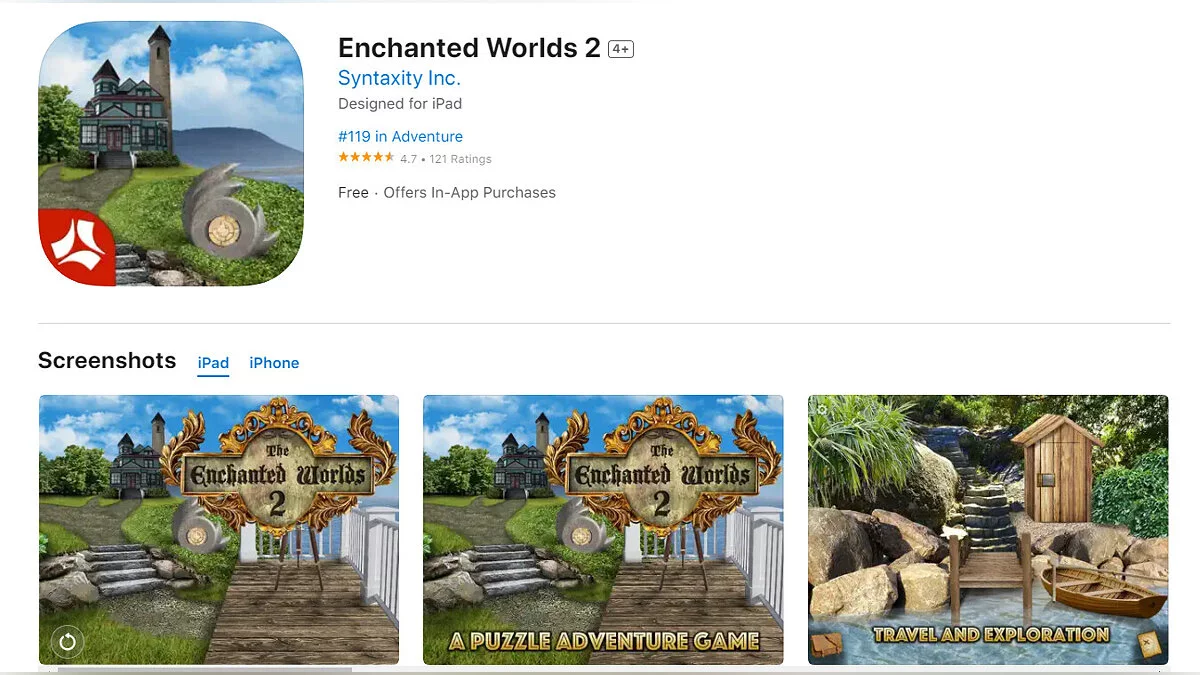Open the first Enchanted Worlds title screenshot
1200x675 pixels.
(x=219, y=530)
